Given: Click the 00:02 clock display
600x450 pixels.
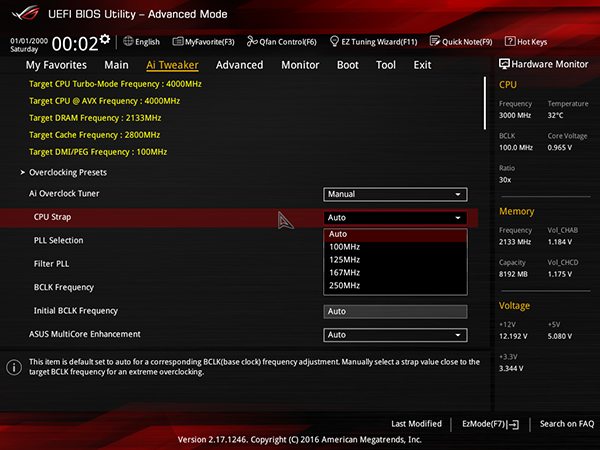Looking at the screenshot, I should coord(75,44).
